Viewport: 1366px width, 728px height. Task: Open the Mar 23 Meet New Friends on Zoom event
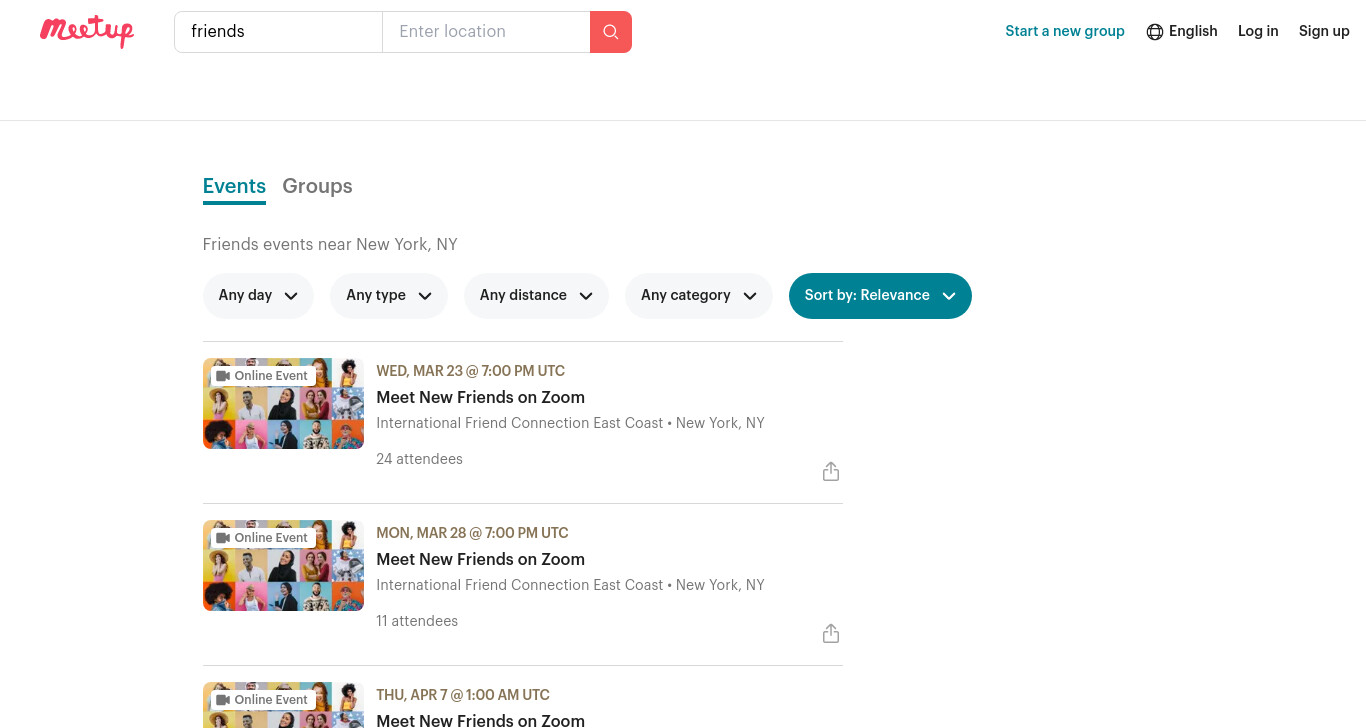click(480, 398)
